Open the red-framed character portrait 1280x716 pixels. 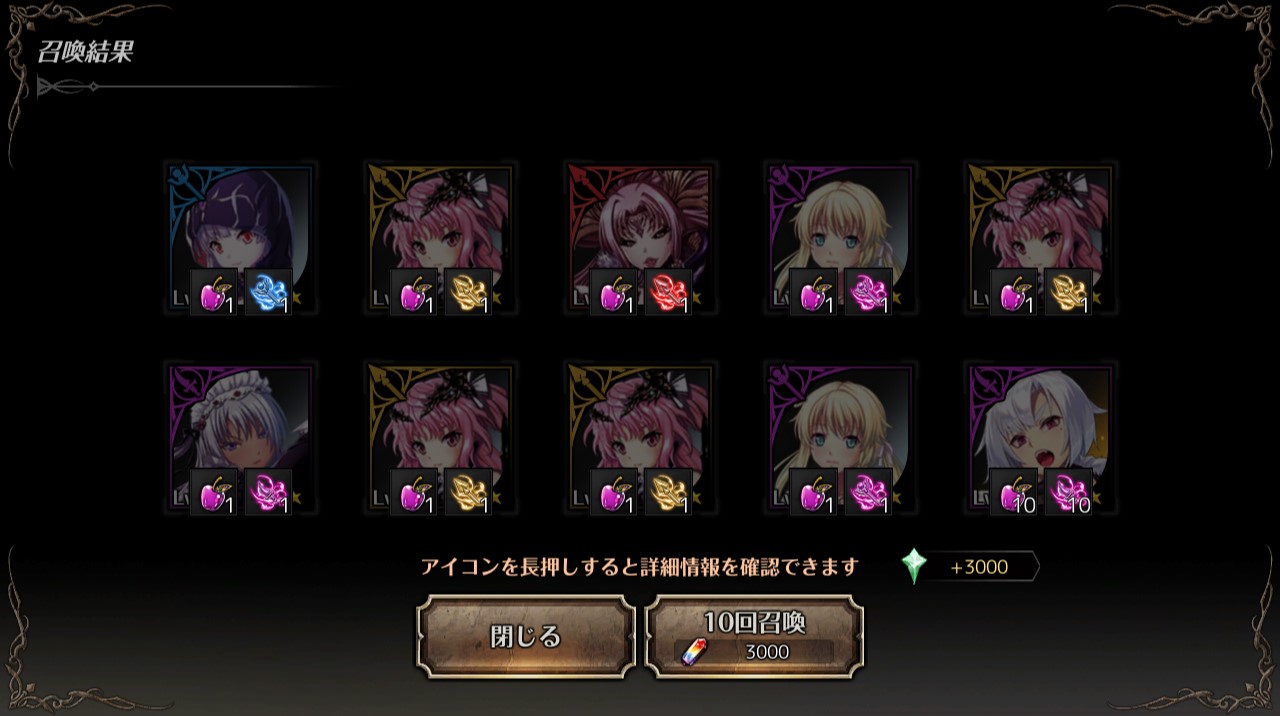[x=640, y=240]
